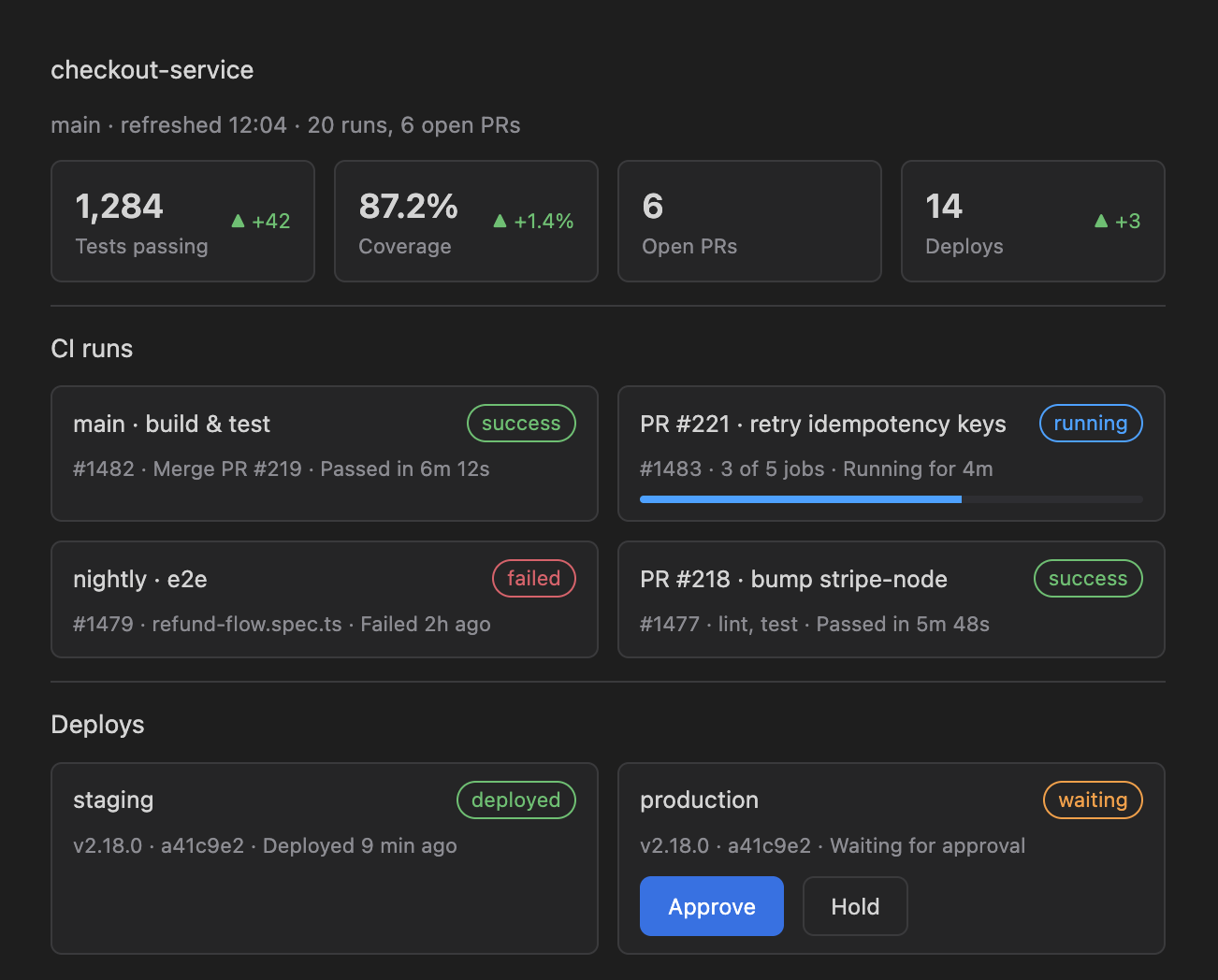Open the Open PRs stat card
Viewport: 1218px width, 980px height.
(x=749, y=221)
